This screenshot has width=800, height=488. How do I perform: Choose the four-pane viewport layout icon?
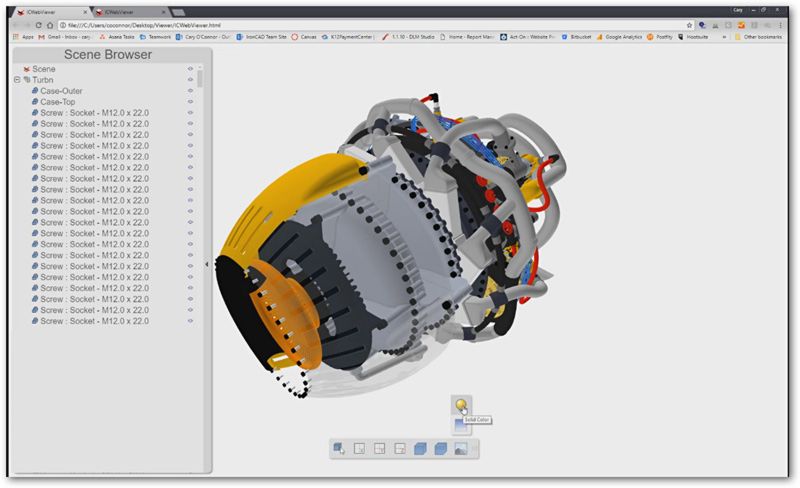380,448
